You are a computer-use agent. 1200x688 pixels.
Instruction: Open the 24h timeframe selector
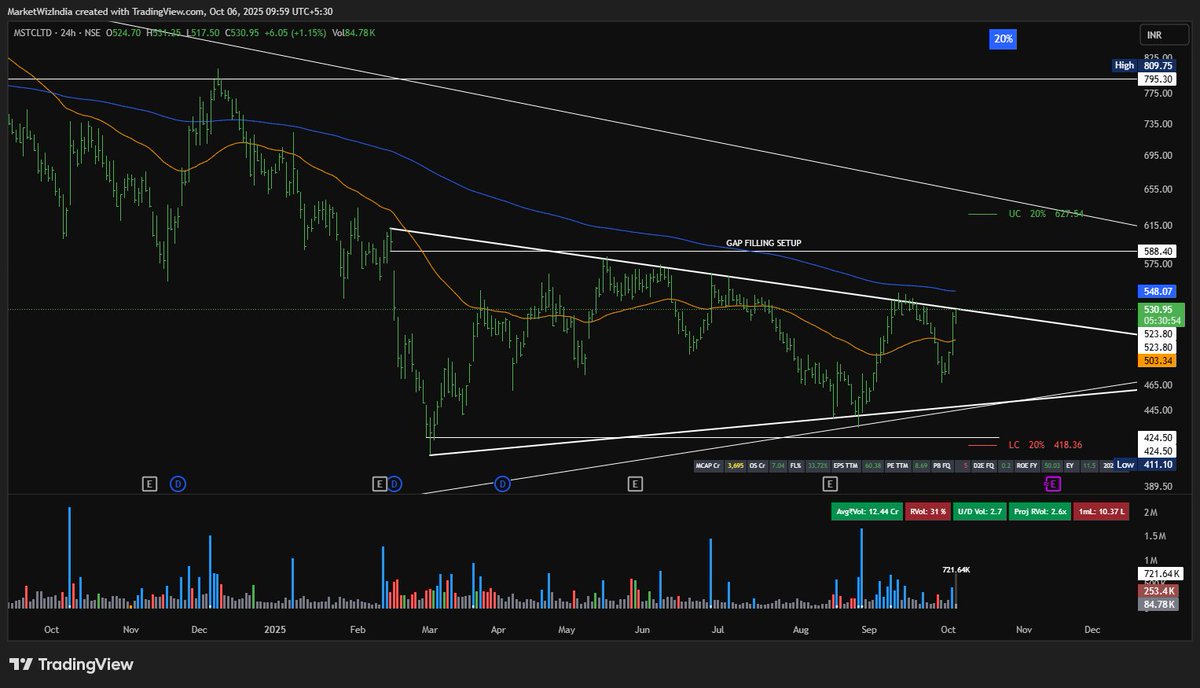(68, 32)
